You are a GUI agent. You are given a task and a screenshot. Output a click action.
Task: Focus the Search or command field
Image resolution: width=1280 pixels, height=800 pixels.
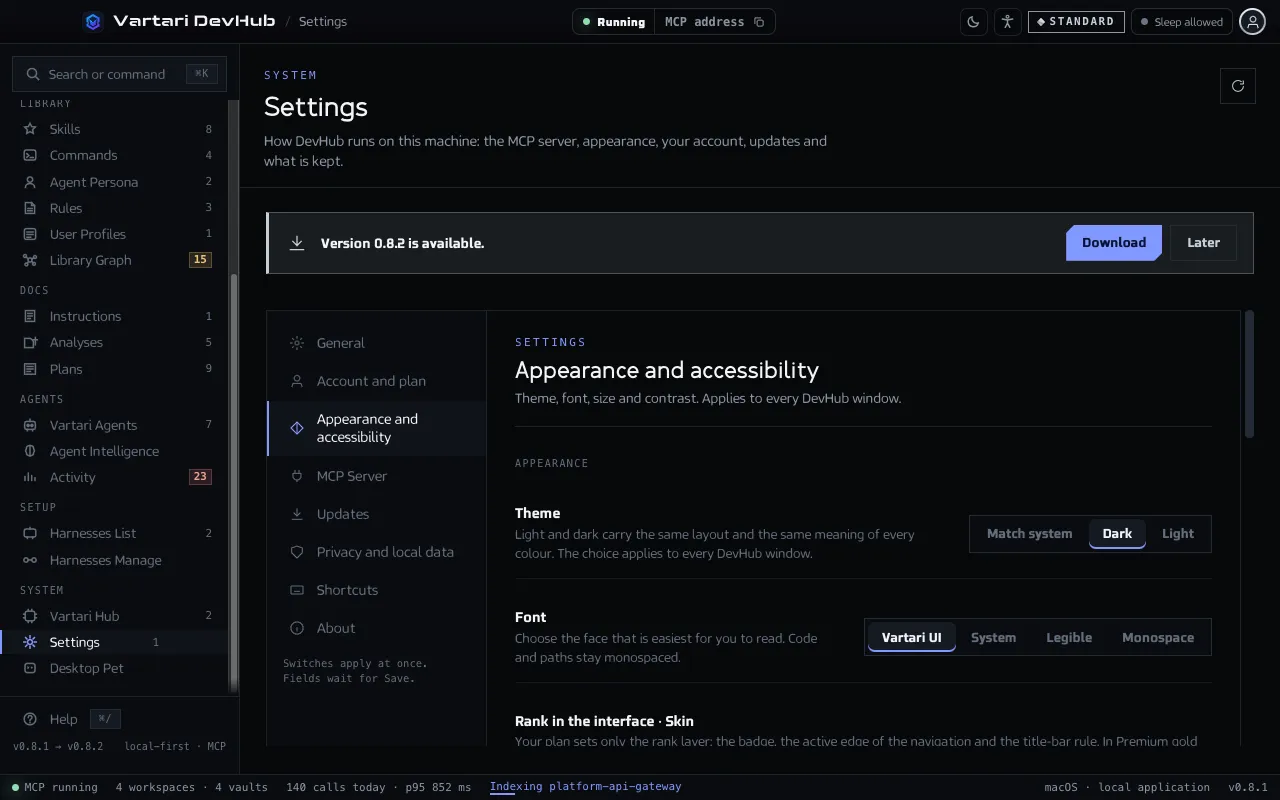click(119, 74)
